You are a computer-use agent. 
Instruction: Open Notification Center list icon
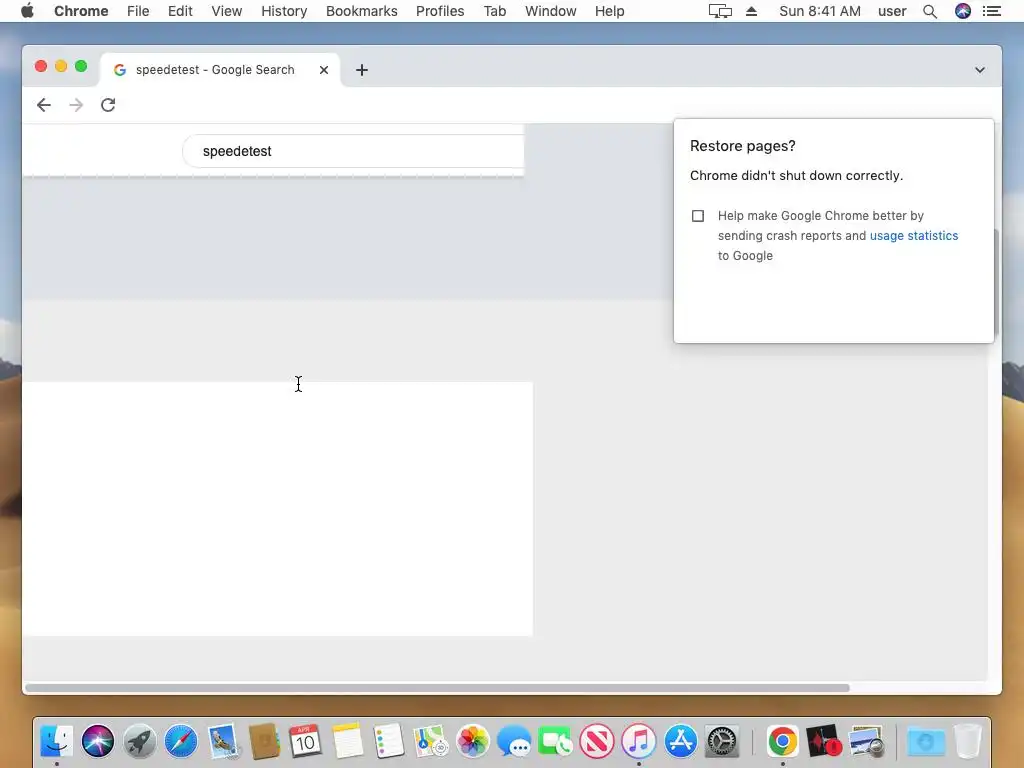992,11
